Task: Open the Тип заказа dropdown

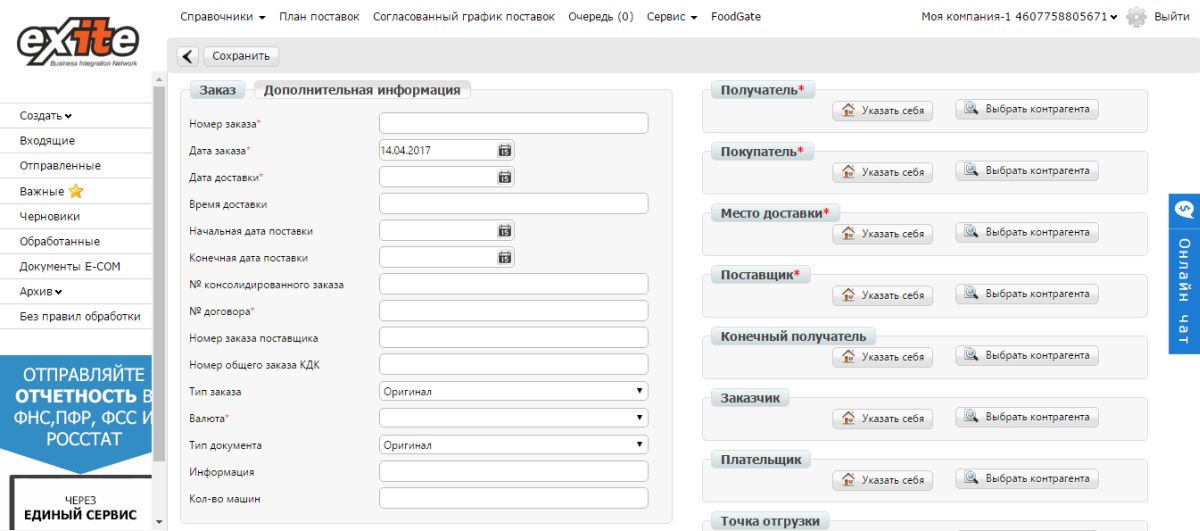Action: (513, 392)
